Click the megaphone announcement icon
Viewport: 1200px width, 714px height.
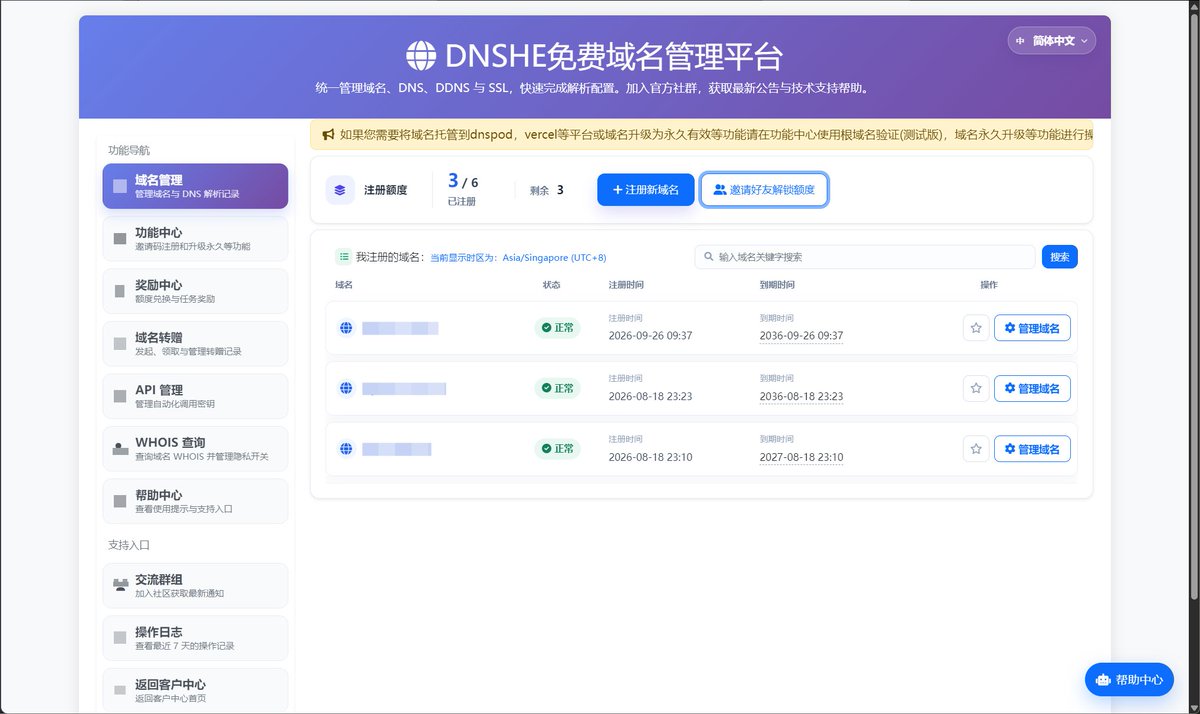[x=328, y=135]
